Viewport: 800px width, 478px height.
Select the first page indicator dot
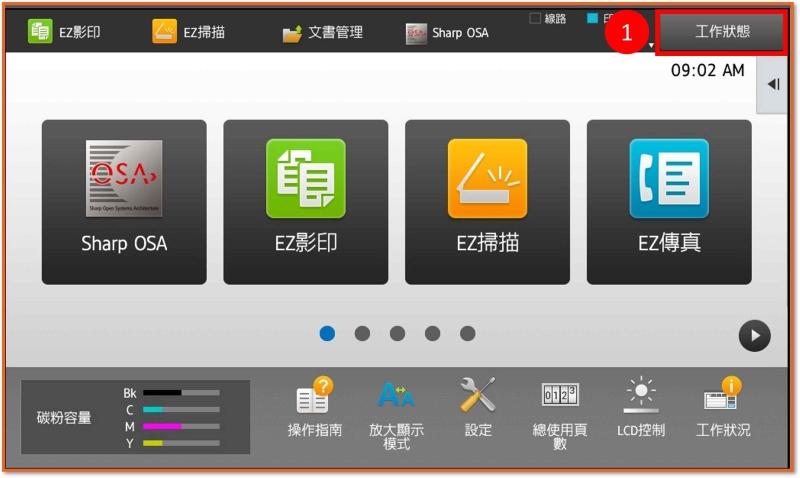(x=327, y=333)
